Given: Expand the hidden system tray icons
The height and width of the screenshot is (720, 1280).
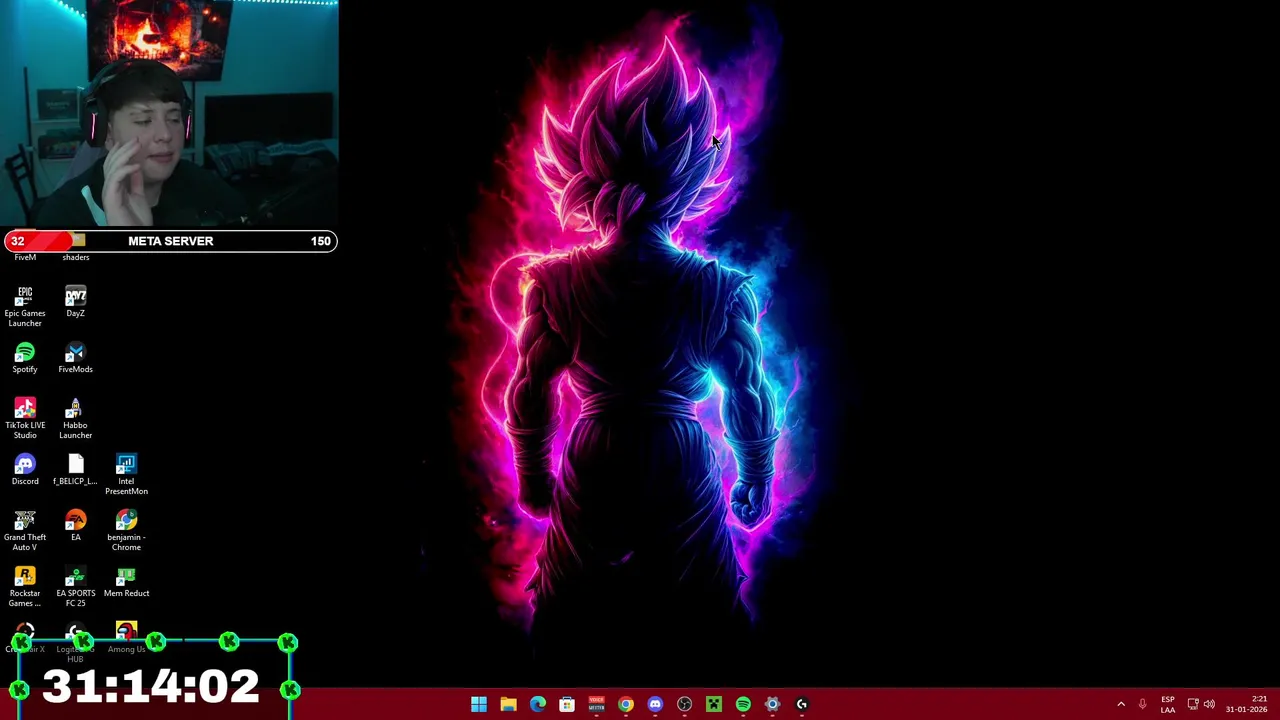Looking at the screenshot, I should click(x=1121, y=704).
